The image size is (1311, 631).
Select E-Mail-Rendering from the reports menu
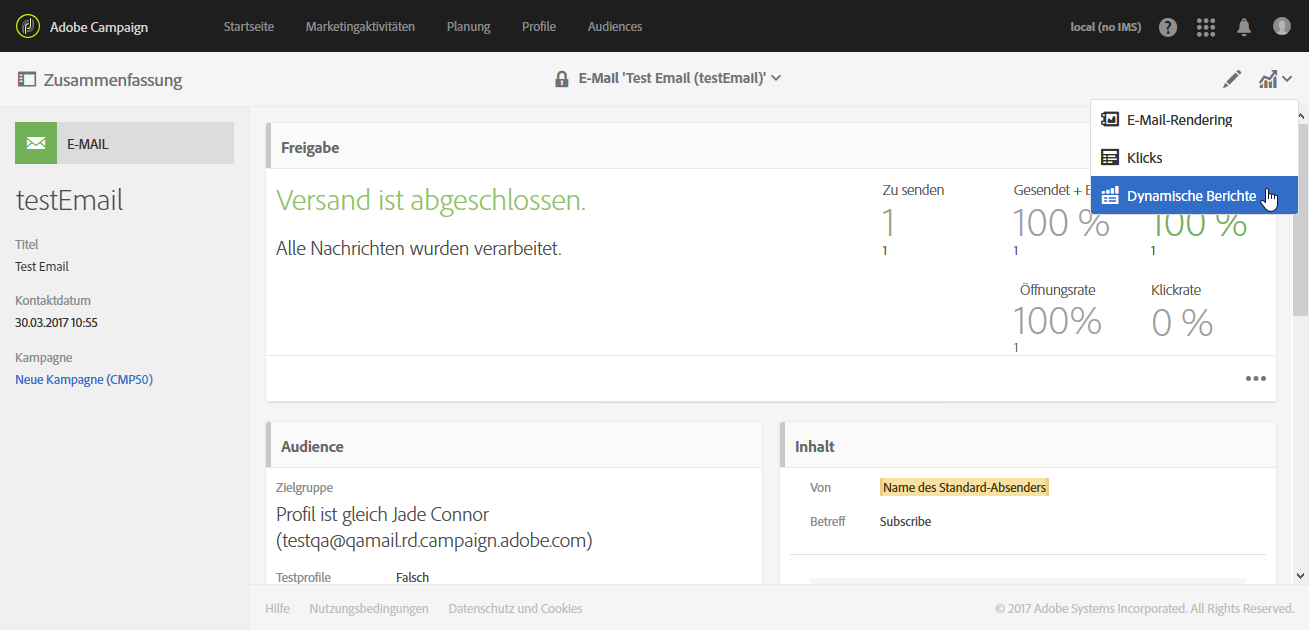1179,120
